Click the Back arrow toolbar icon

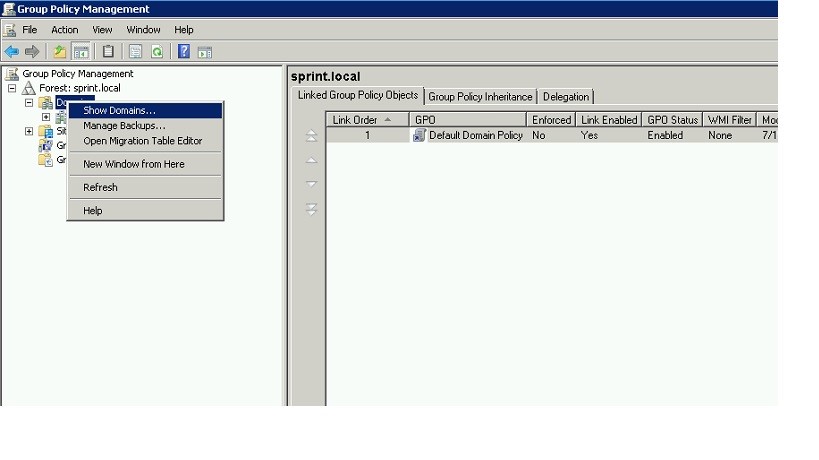coord(11,51)
